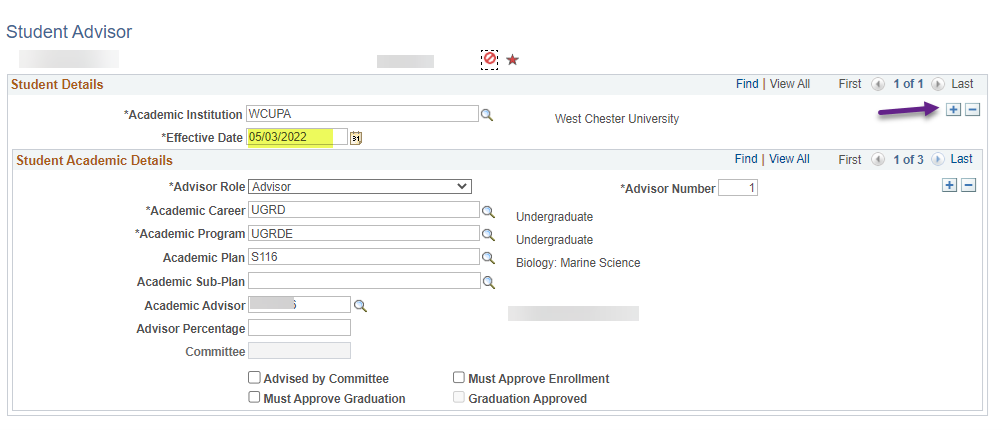Click Last link in Student Academic Details

pyautogui.click(x=961, y=159)
